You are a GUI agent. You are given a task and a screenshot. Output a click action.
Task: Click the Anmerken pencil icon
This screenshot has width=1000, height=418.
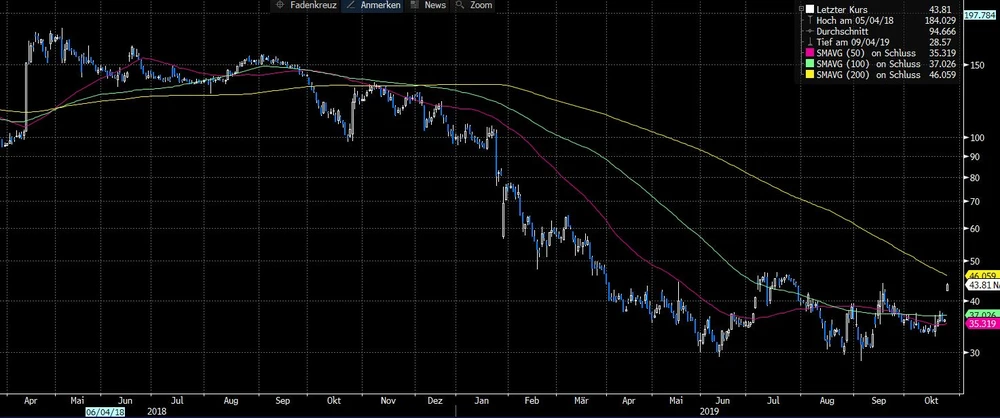(351, 6)
